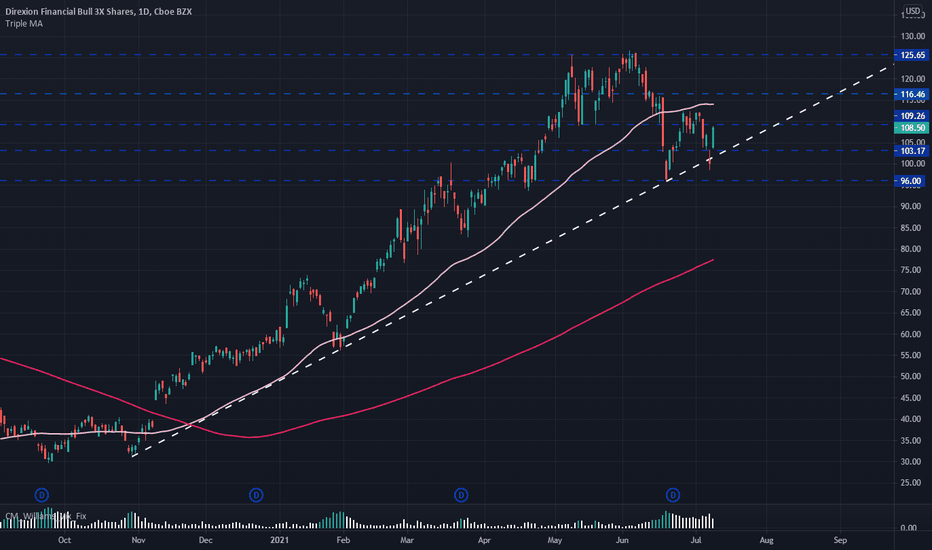
Task: Click the 130.00 value on price axis
Action: (x=913, y=36)
